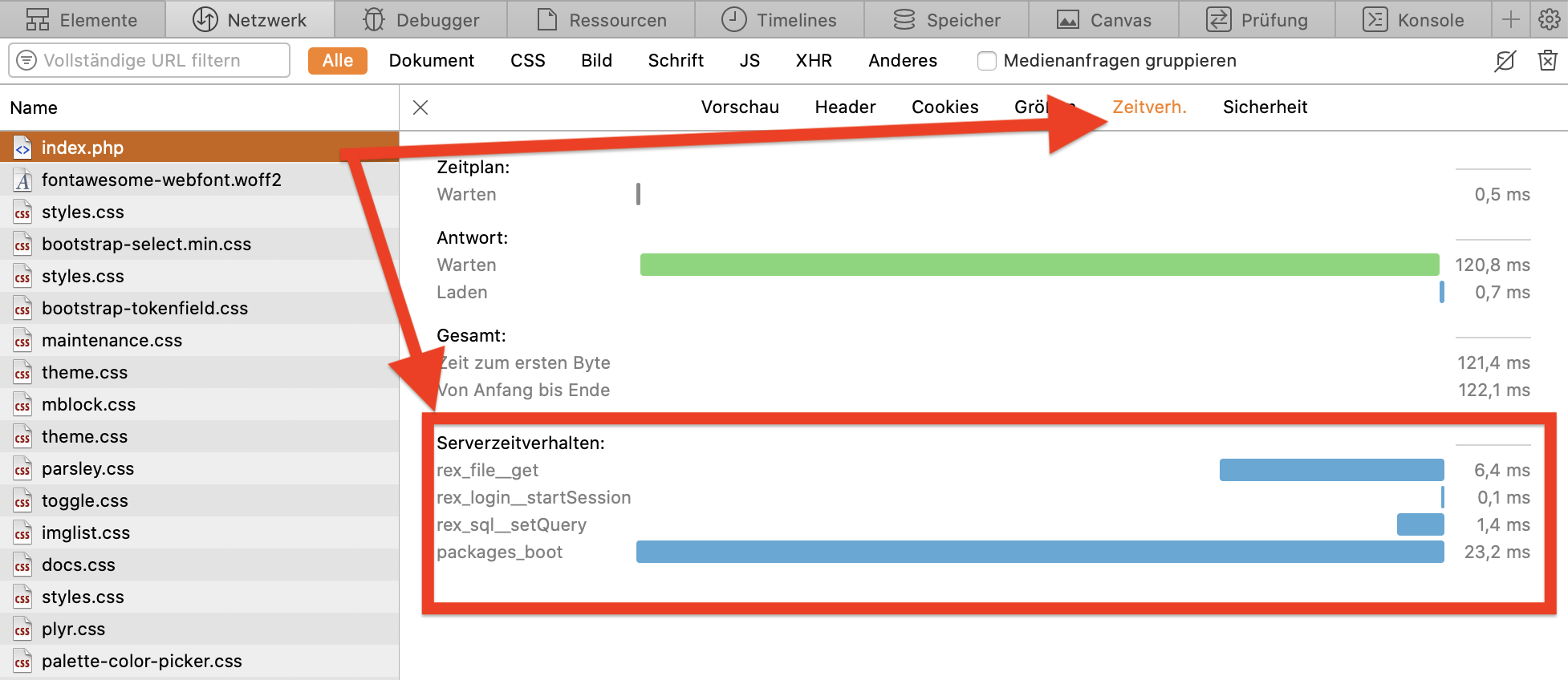Select imglist.css request
Viewport: 1568px width, 680px height.
click(199, 532)
